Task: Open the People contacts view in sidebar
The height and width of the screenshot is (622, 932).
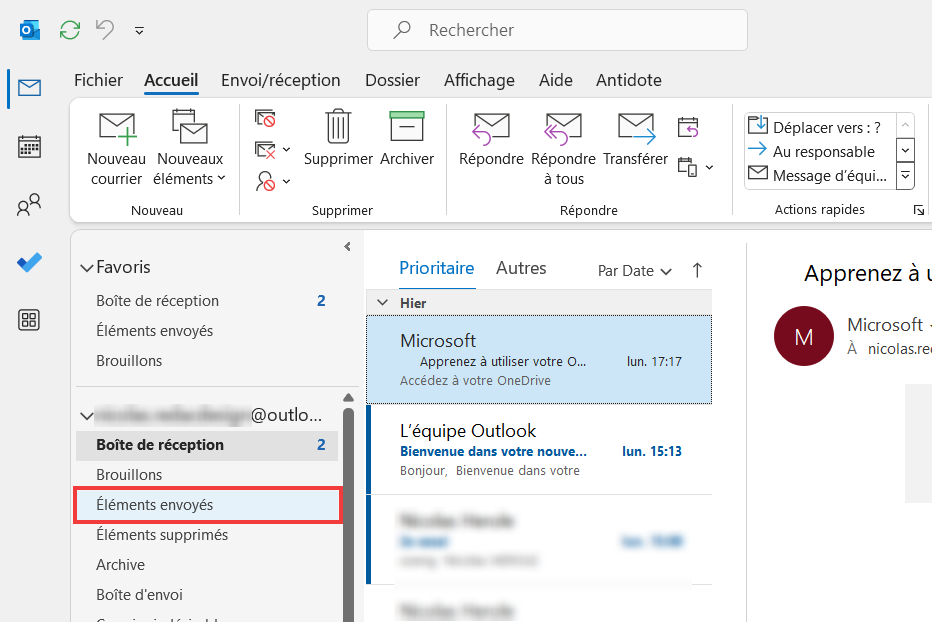Action: (x=29, y=205)
